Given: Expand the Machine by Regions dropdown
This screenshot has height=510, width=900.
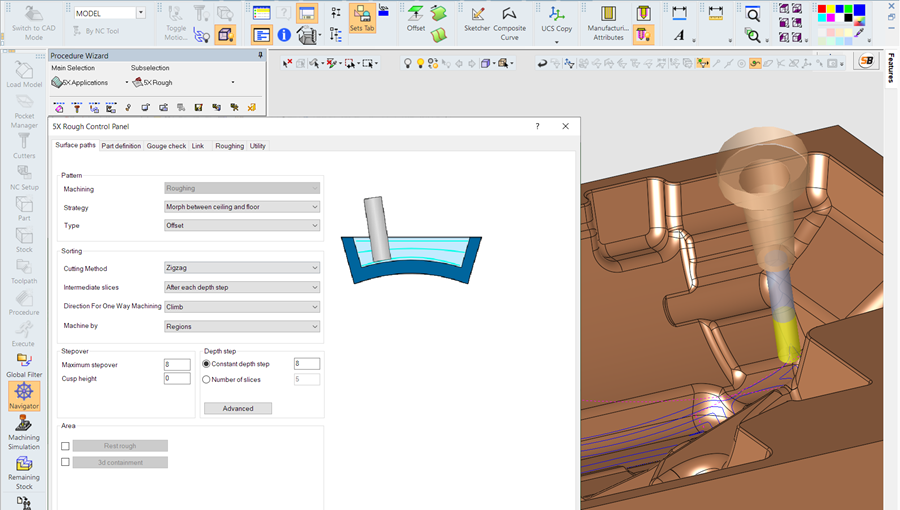Looking at the screenshot, I should click(242, 326).
